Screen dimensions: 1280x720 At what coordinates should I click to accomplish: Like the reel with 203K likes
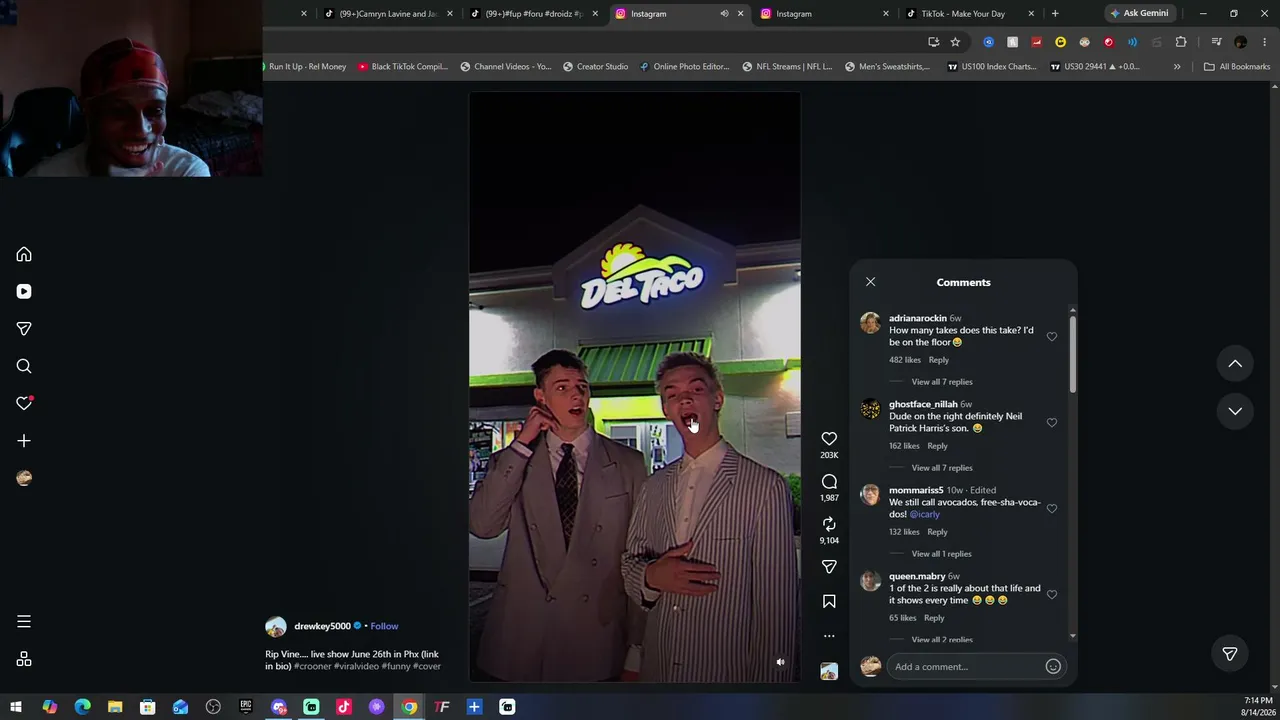point(829,439)
